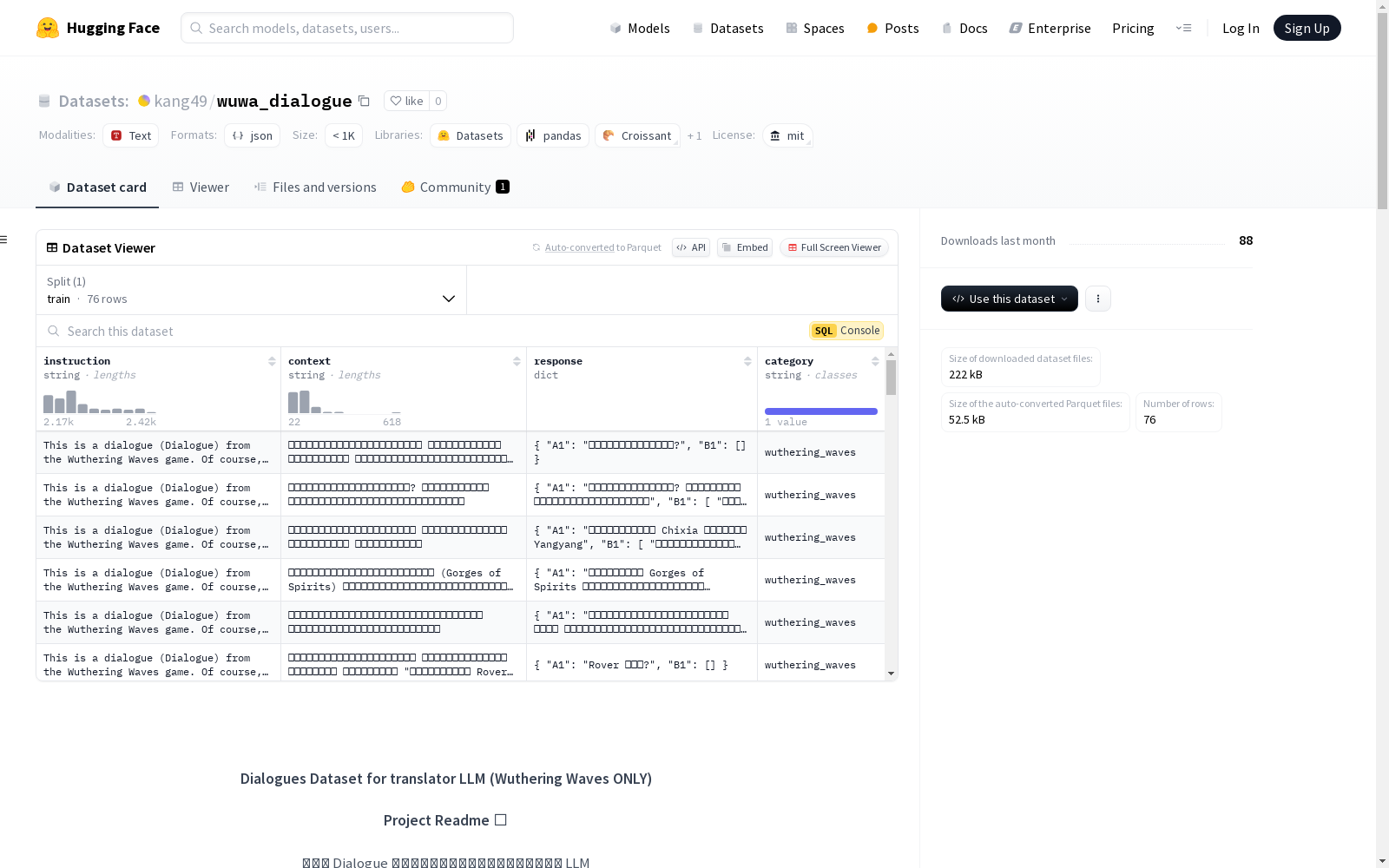Open the navigation overflow menu icon
The image size is (1389, 868).
[x=1183, y=28]
